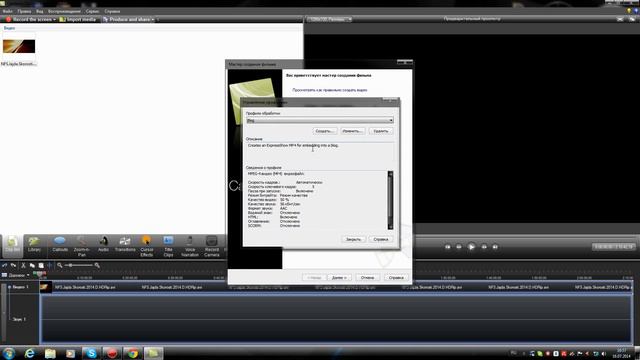Open Skype from the taskbar
Image resolution: width=640 pixels, height=360 pixels.
coord(91,353)
